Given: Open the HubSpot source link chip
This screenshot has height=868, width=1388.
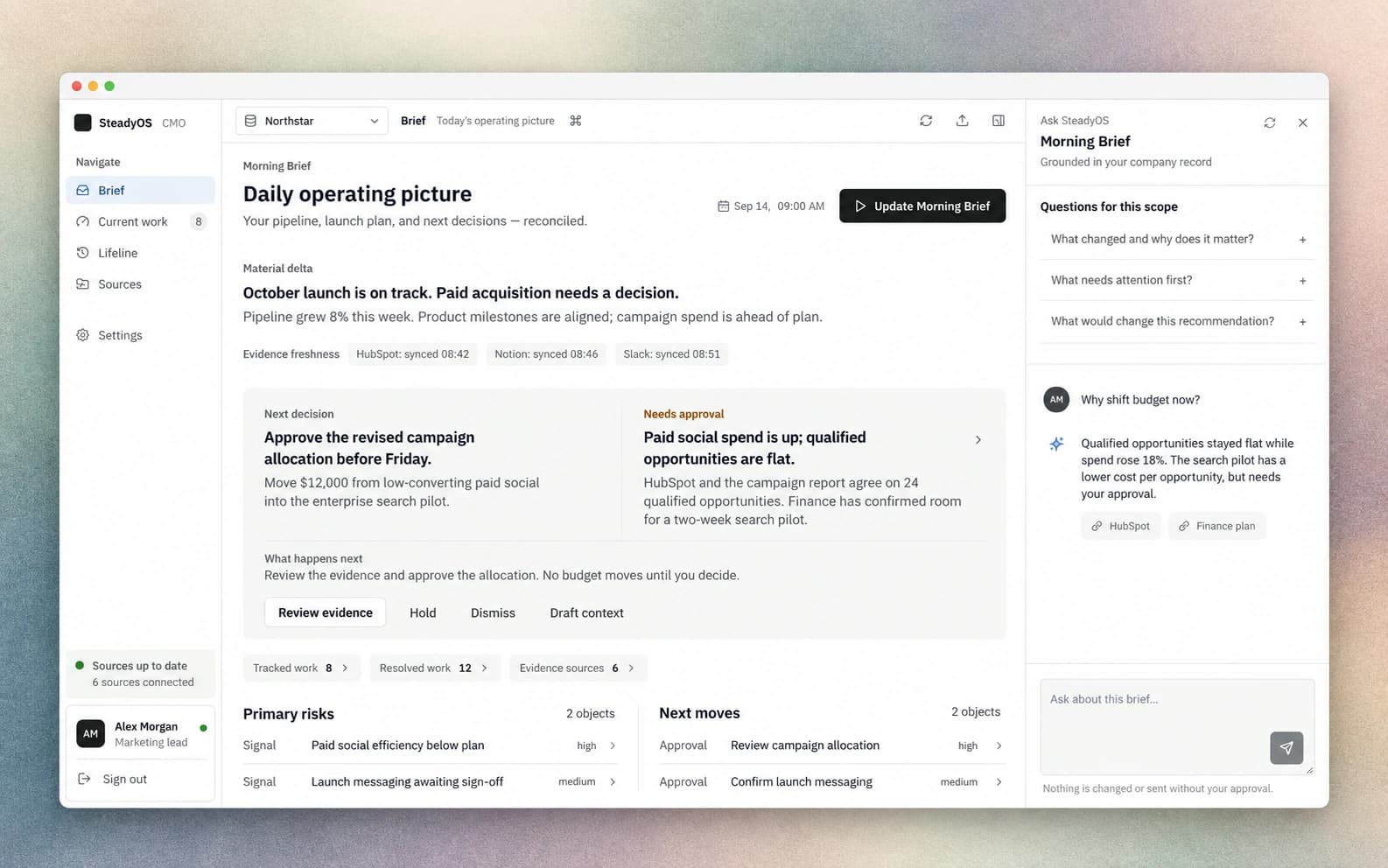Looking at the screenshot, I should 1120,526.
